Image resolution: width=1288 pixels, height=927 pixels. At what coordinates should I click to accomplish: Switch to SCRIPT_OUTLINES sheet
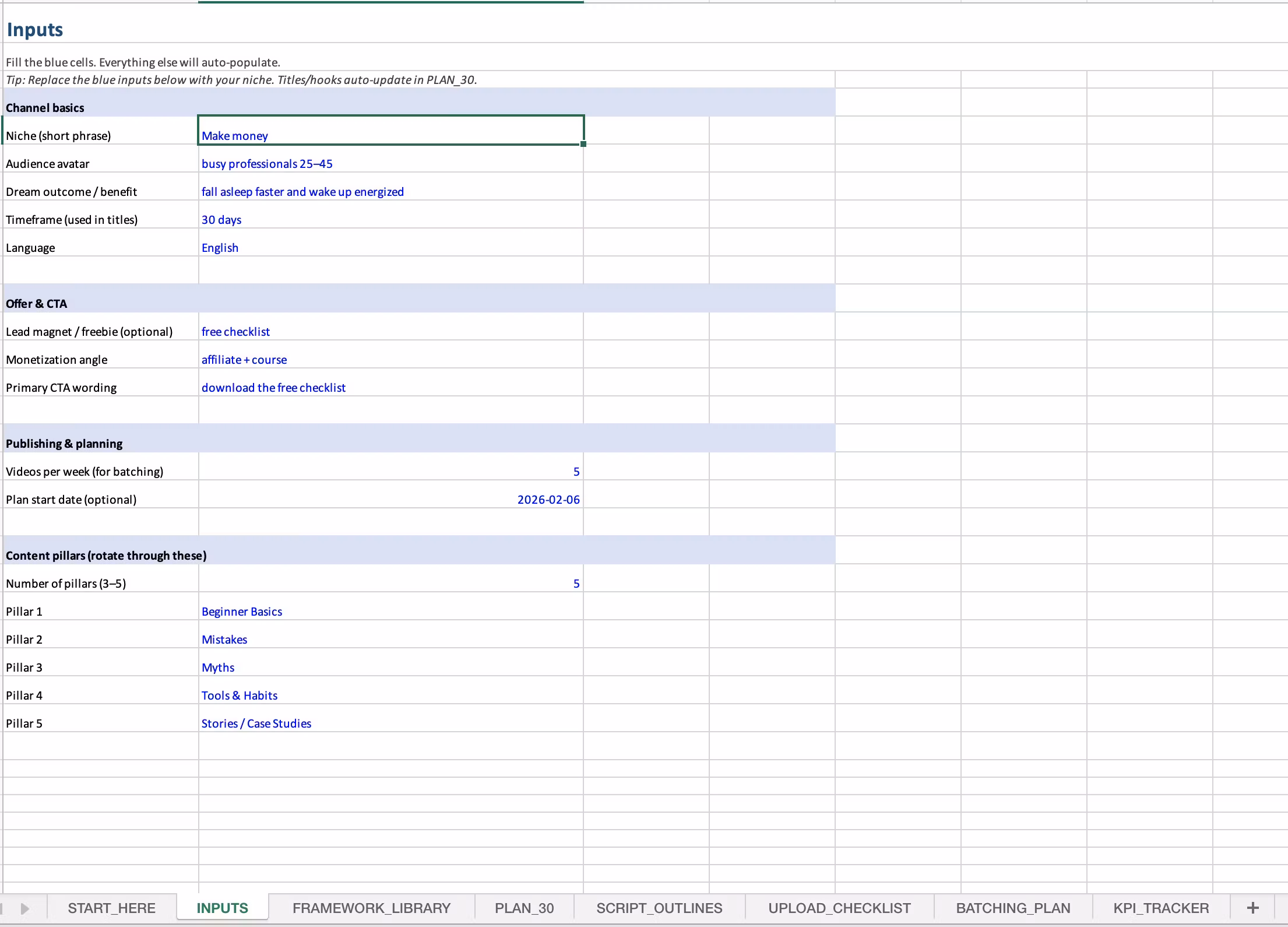pyautogui.click(x=659, y=908)
